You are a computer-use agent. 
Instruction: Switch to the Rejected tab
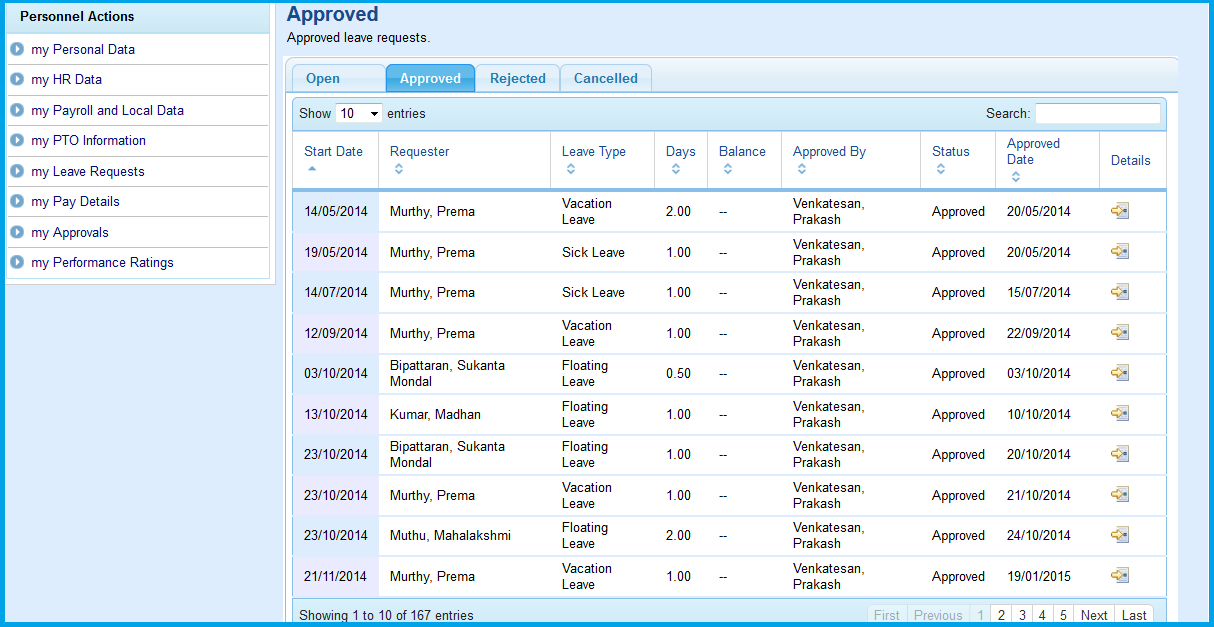517,79
